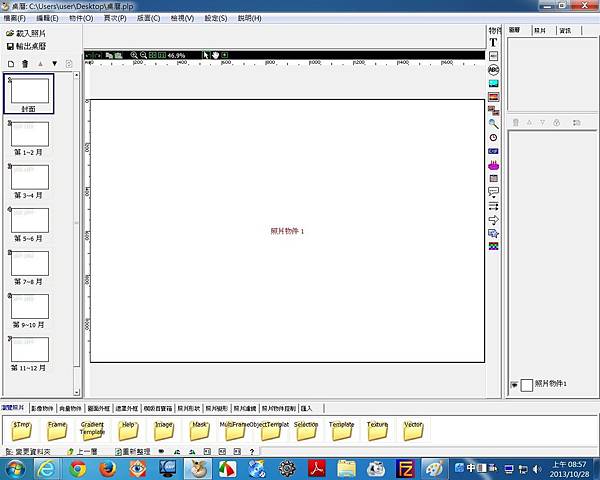The width and height of the screenshot is (600, 480).
Task: Select the circular ABC text tool
Action: click(494, 70)
